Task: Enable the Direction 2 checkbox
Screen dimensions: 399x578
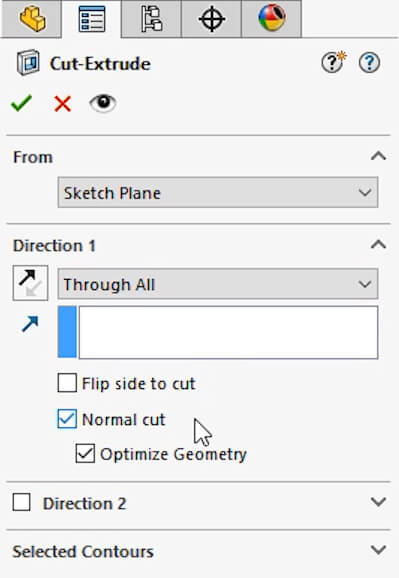Action: click(x=21, y=502)
